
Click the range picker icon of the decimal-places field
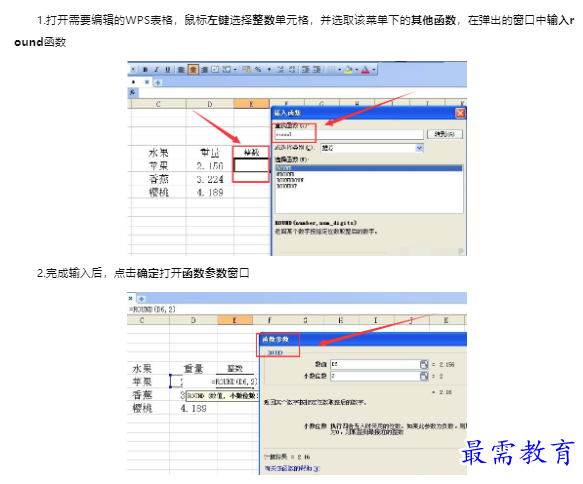pos(424,376)
